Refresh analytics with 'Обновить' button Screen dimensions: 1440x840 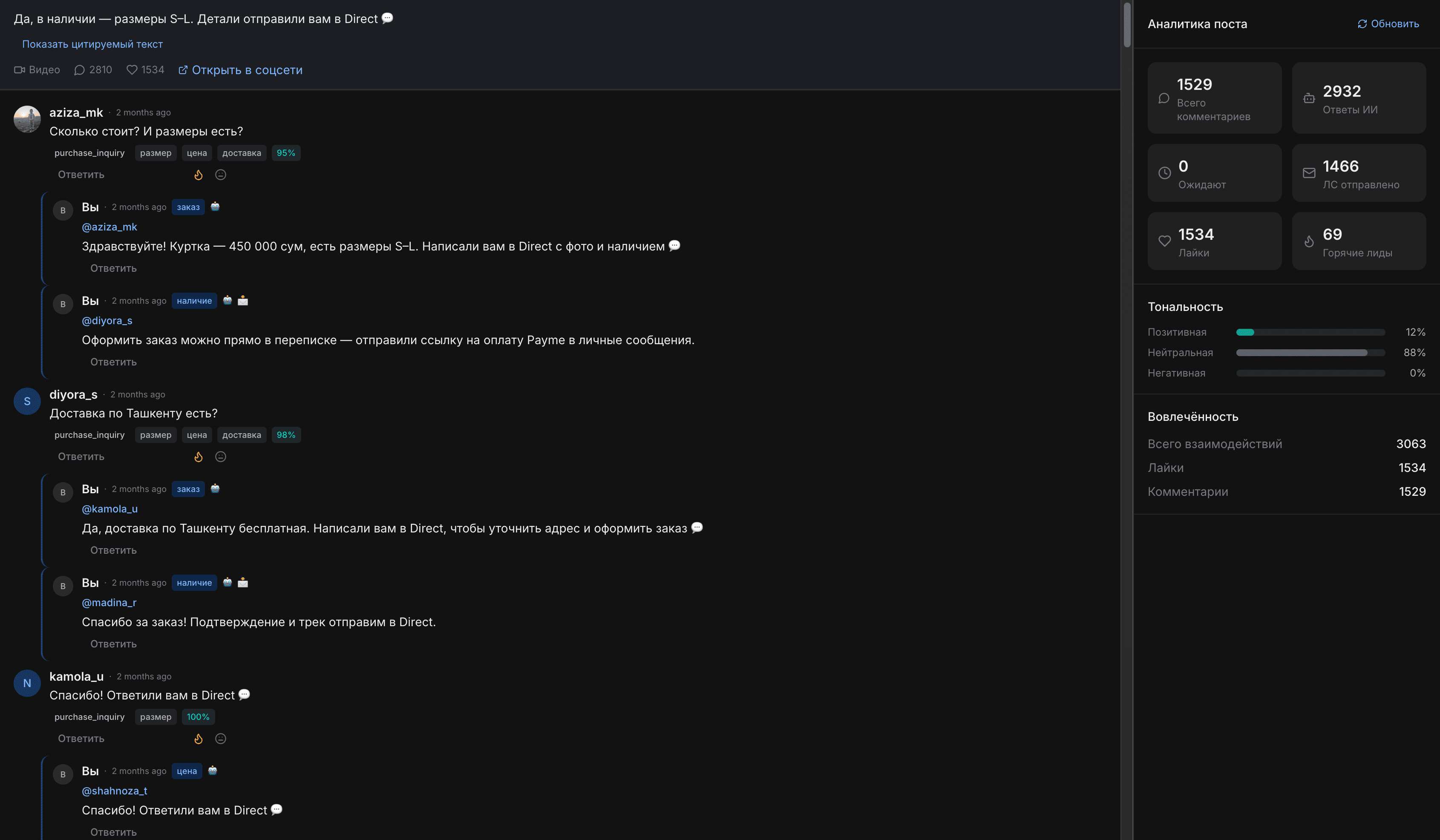[x=1388, y=23]
